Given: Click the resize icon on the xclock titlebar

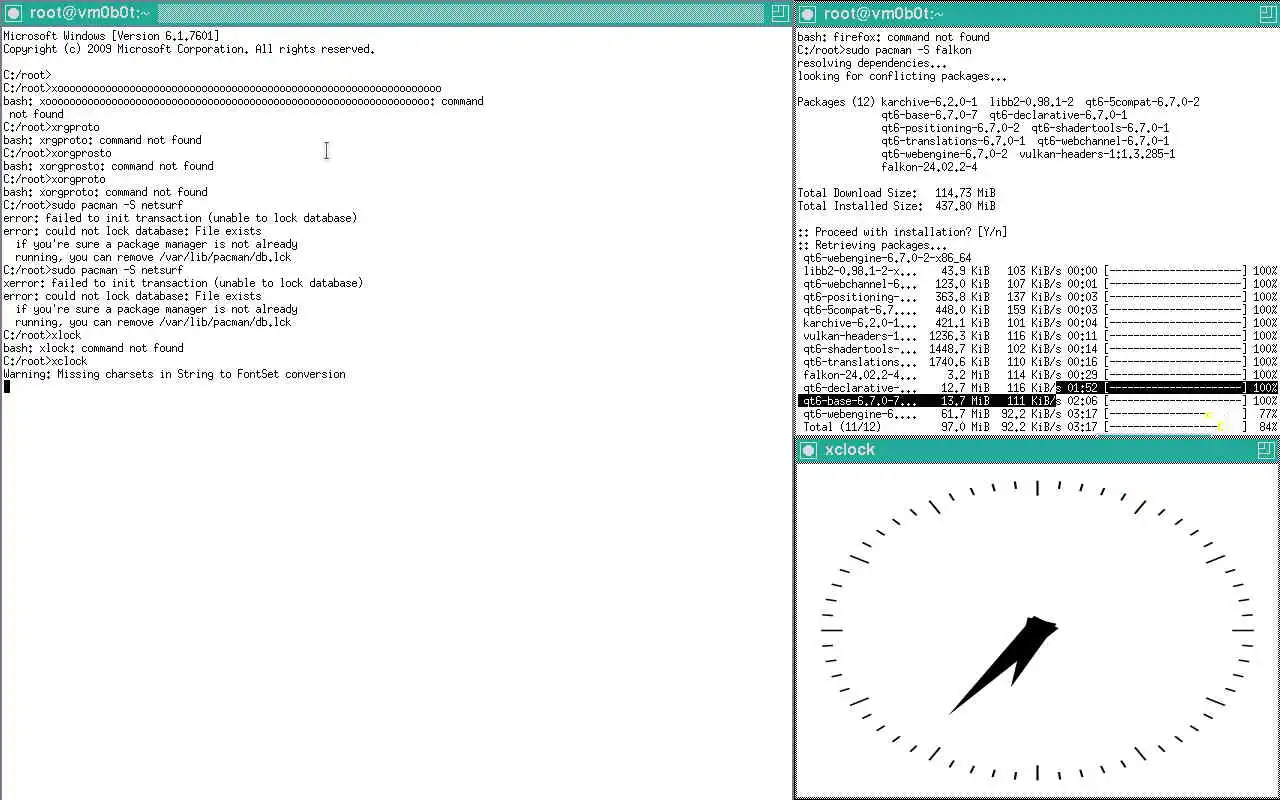Looking at the screenshot, I should [x=1266, y=450].
